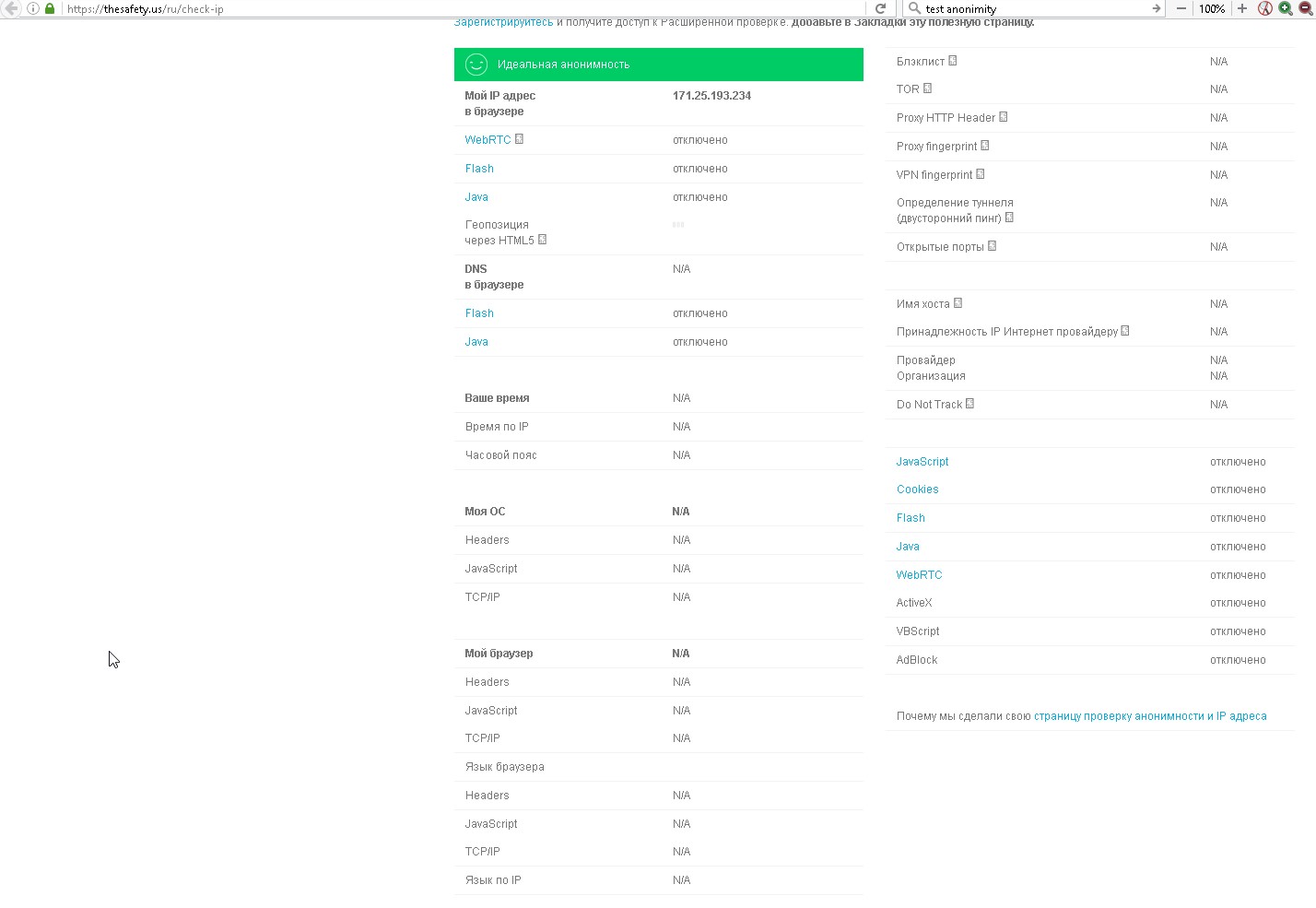Click отключено status beside AdBlock
The image size is (1316, 908).
click(x=1238, y=660)
